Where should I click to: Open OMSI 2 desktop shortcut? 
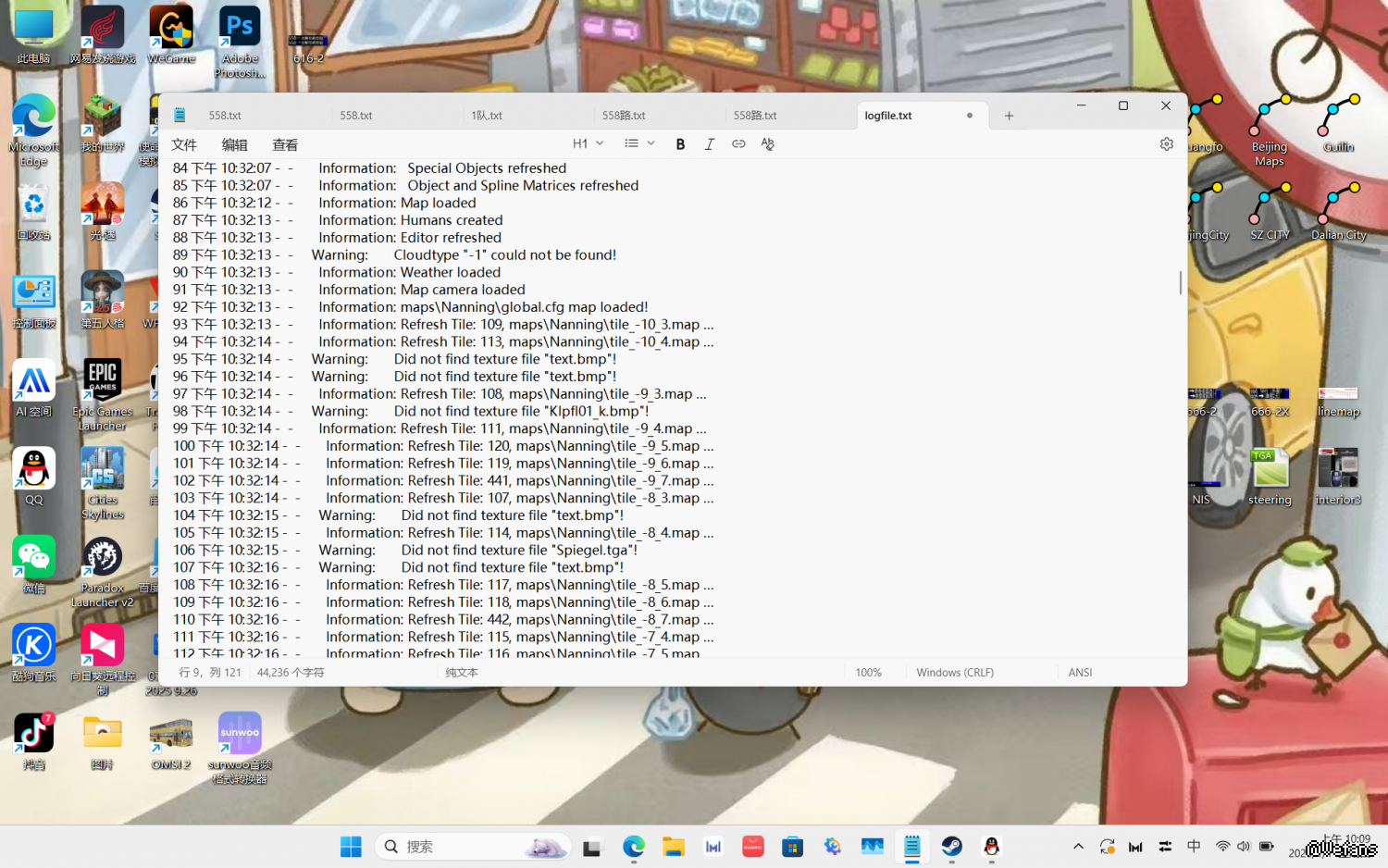[171, 742]
